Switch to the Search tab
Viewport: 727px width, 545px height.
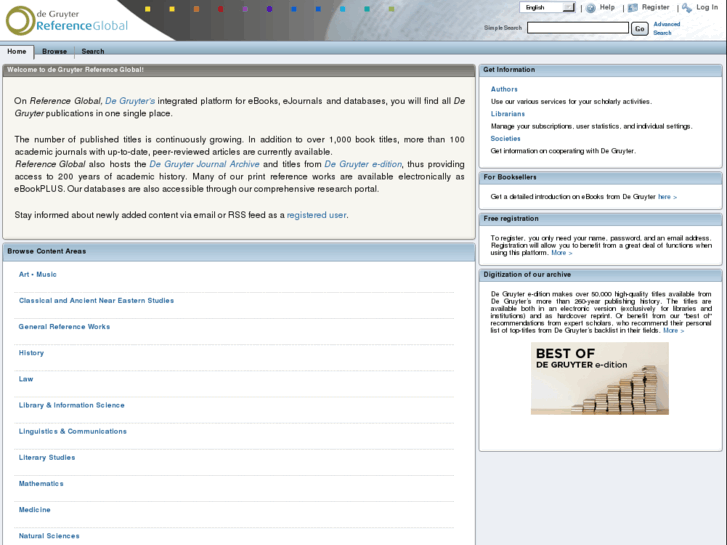pos(93,51)
